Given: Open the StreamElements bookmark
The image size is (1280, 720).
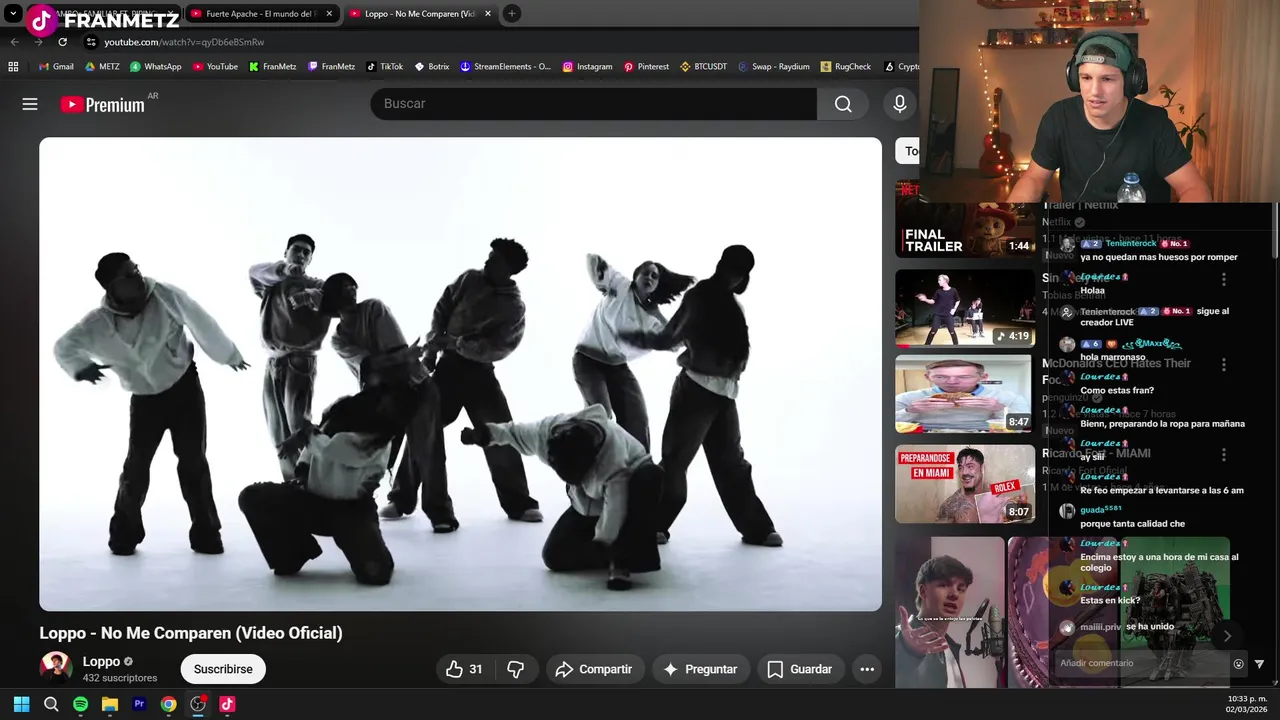Looking at the screenshot, I should click(x=506, y=67).
